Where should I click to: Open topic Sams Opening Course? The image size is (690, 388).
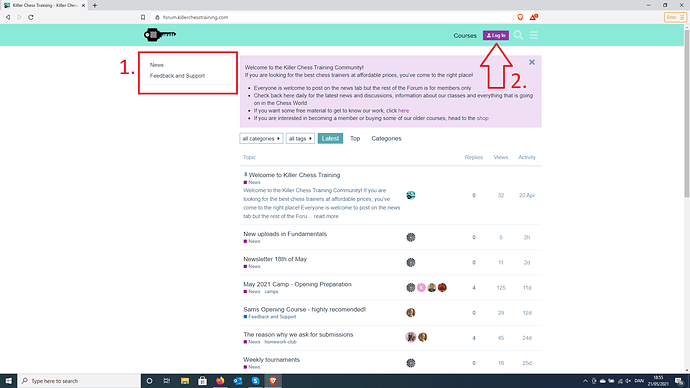click(x=305, y=309)
